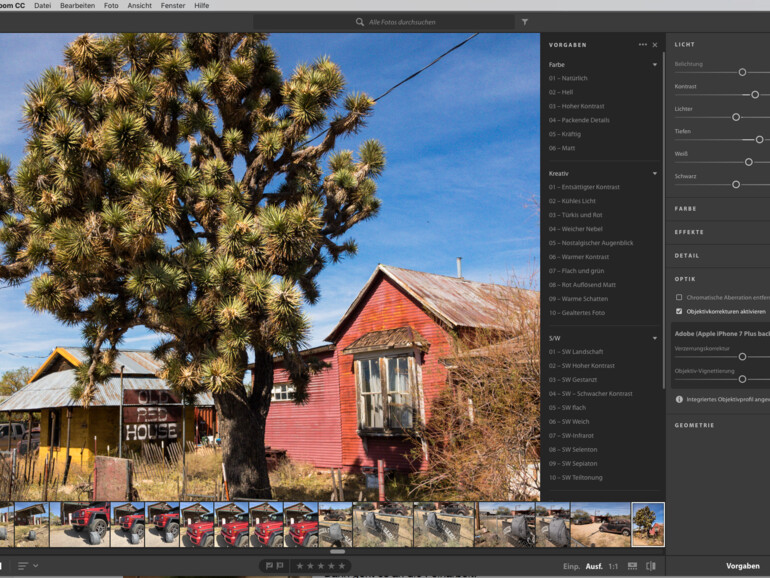The width and height of the screenshot is (770, 578).
Task: Collapse the Kreativ preset group
Action: coord(655,173)
